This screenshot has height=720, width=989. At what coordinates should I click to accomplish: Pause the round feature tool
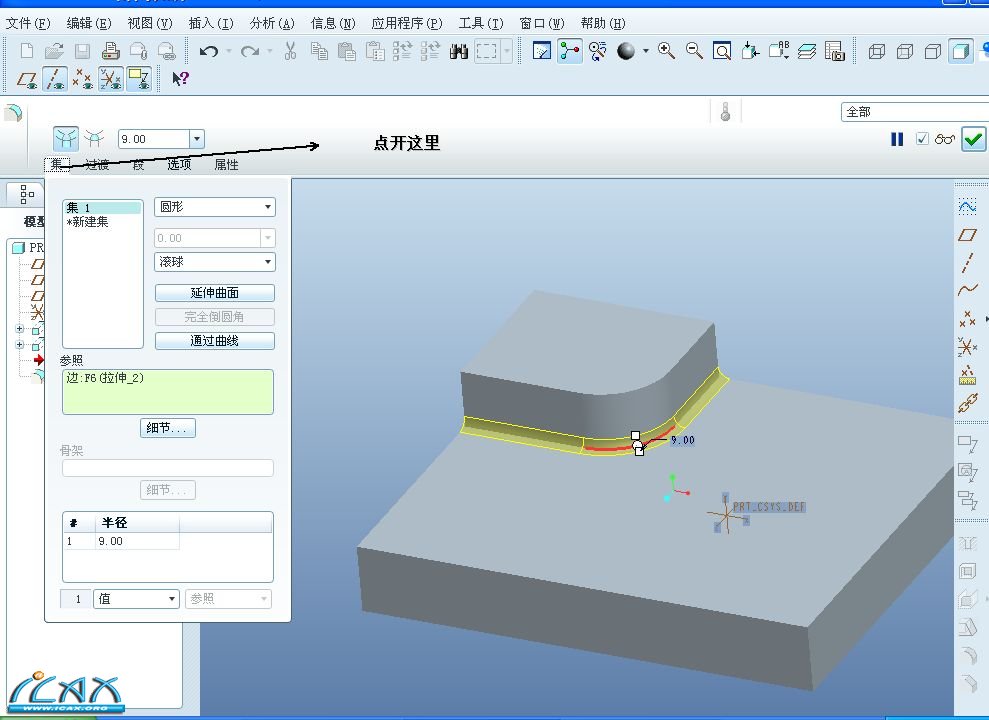(x=897, y=140)
